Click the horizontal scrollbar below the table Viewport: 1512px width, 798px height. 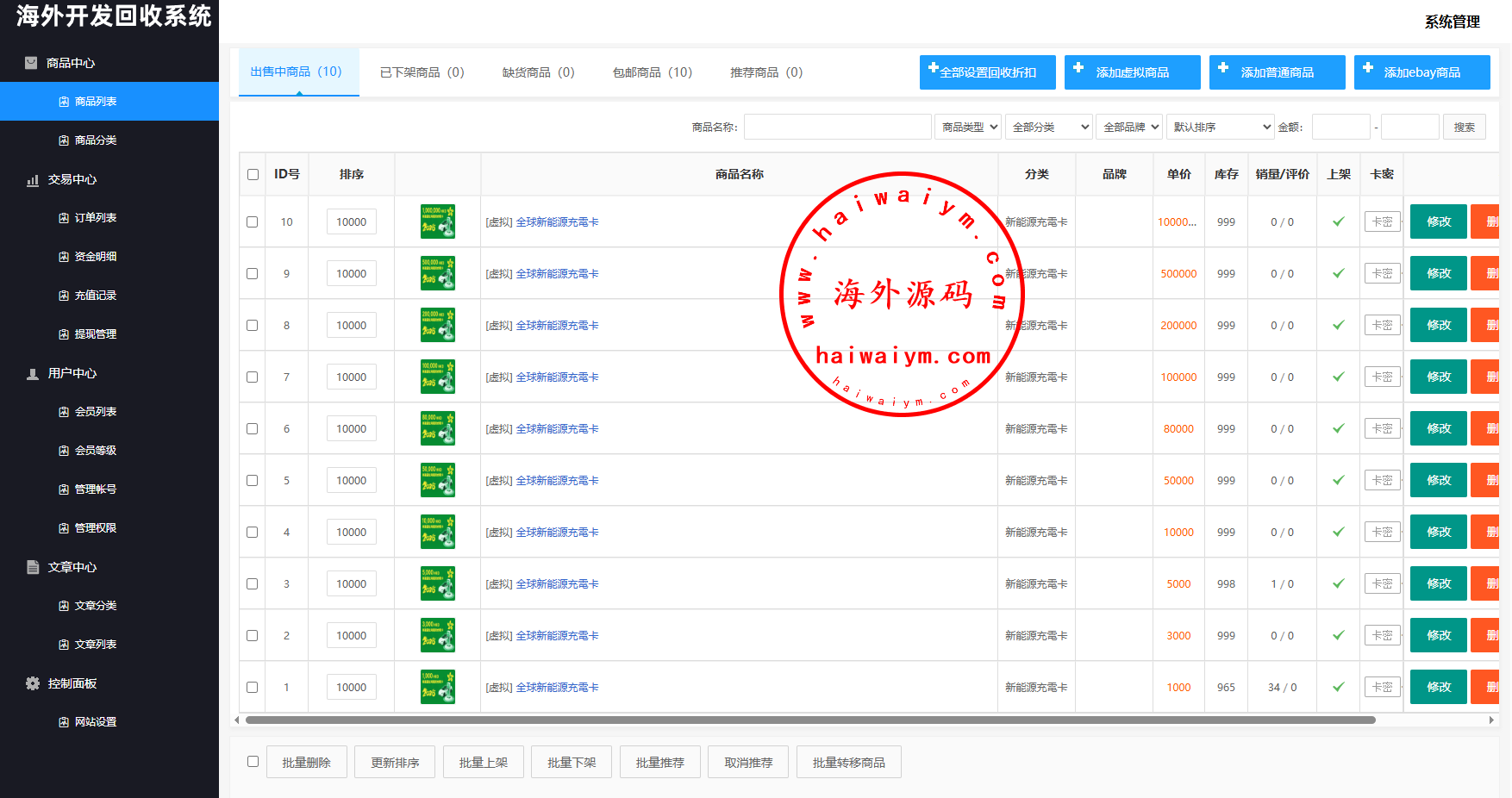pyautogui.click(x=810, y=720)
